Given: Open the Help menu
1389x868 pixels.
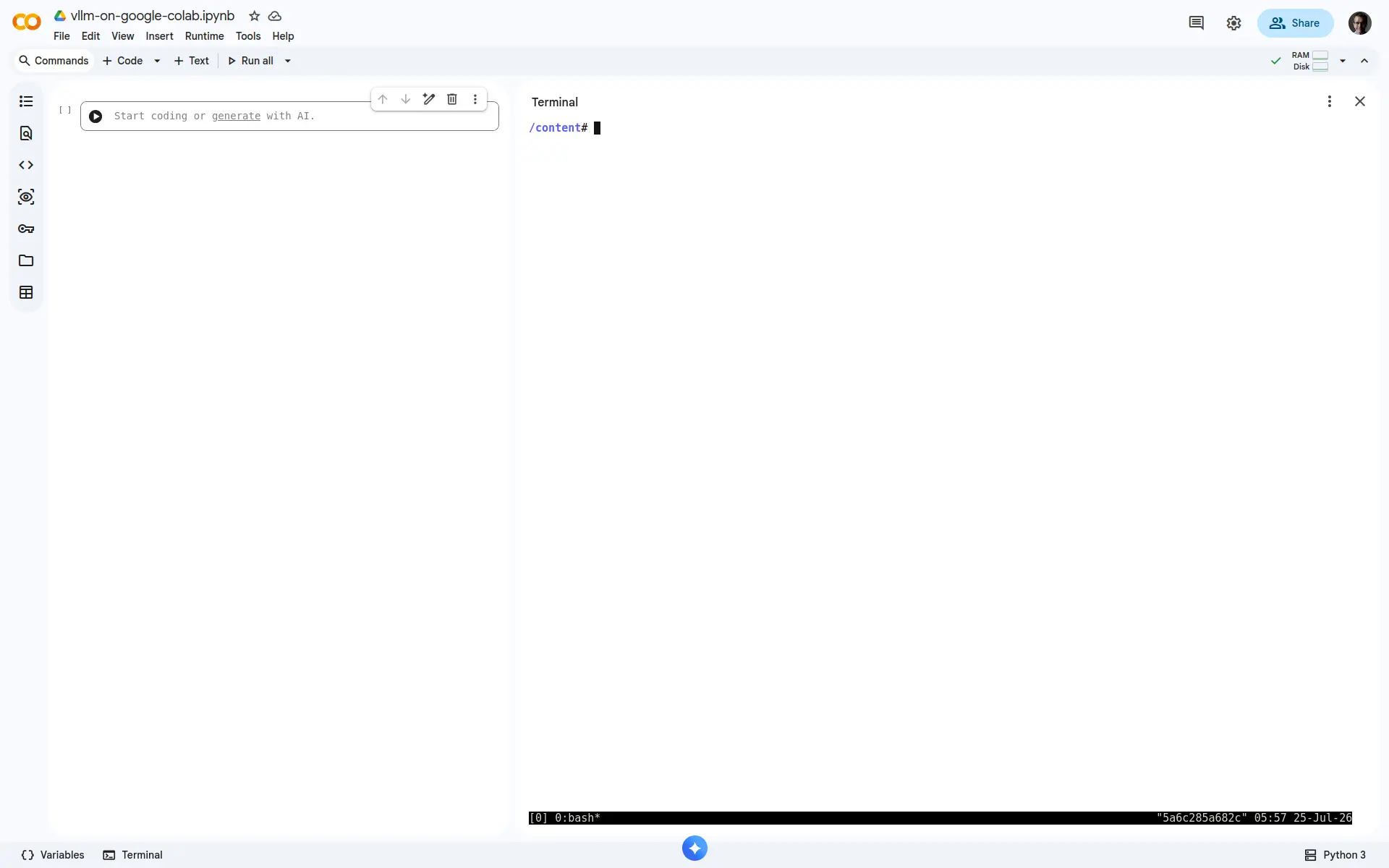Looking at the screenshot, I should click(x=283, y=36).
